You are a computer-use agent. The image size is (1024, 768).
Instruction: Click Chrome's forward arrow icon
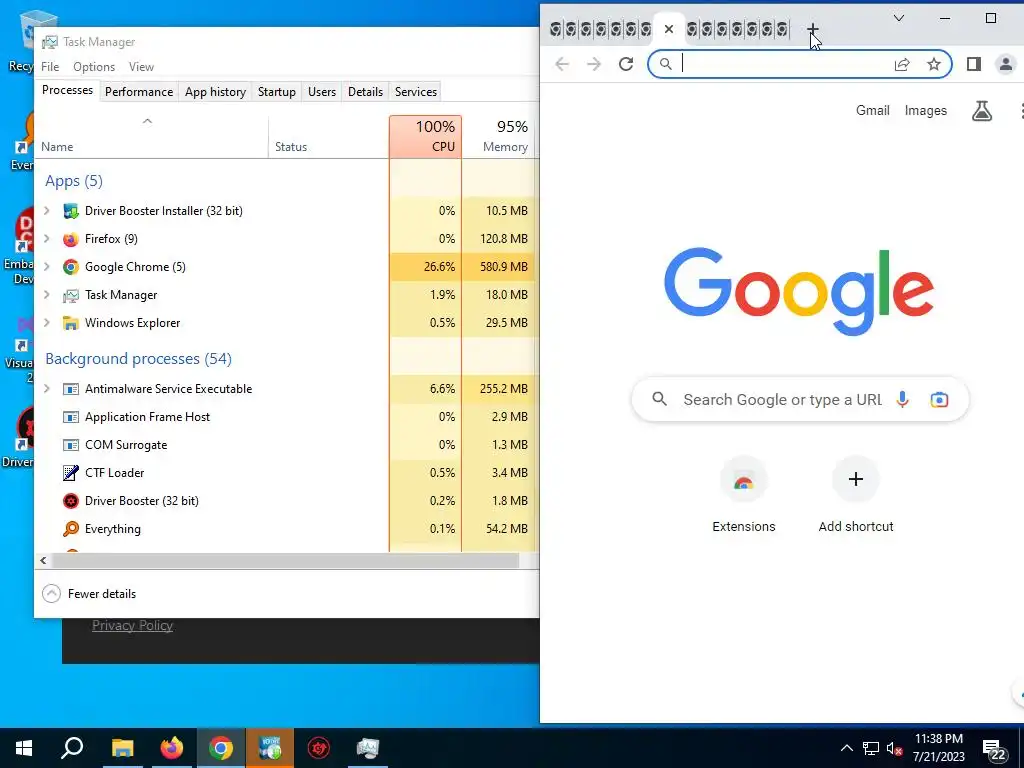[594, 64]
